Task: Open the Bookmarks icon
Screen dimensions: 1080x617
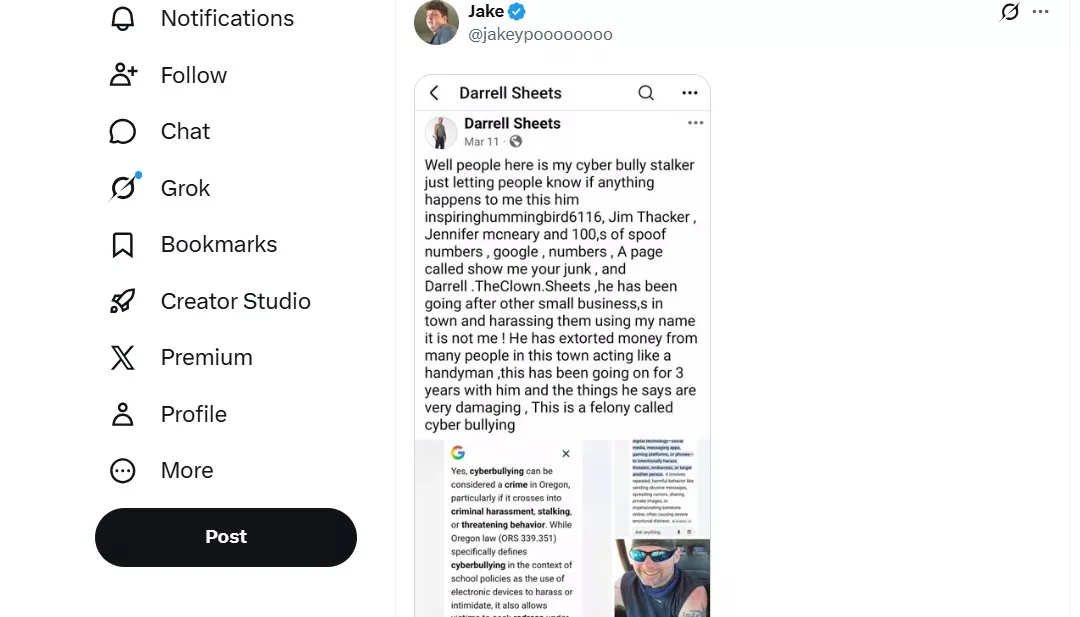Action: 123,245
